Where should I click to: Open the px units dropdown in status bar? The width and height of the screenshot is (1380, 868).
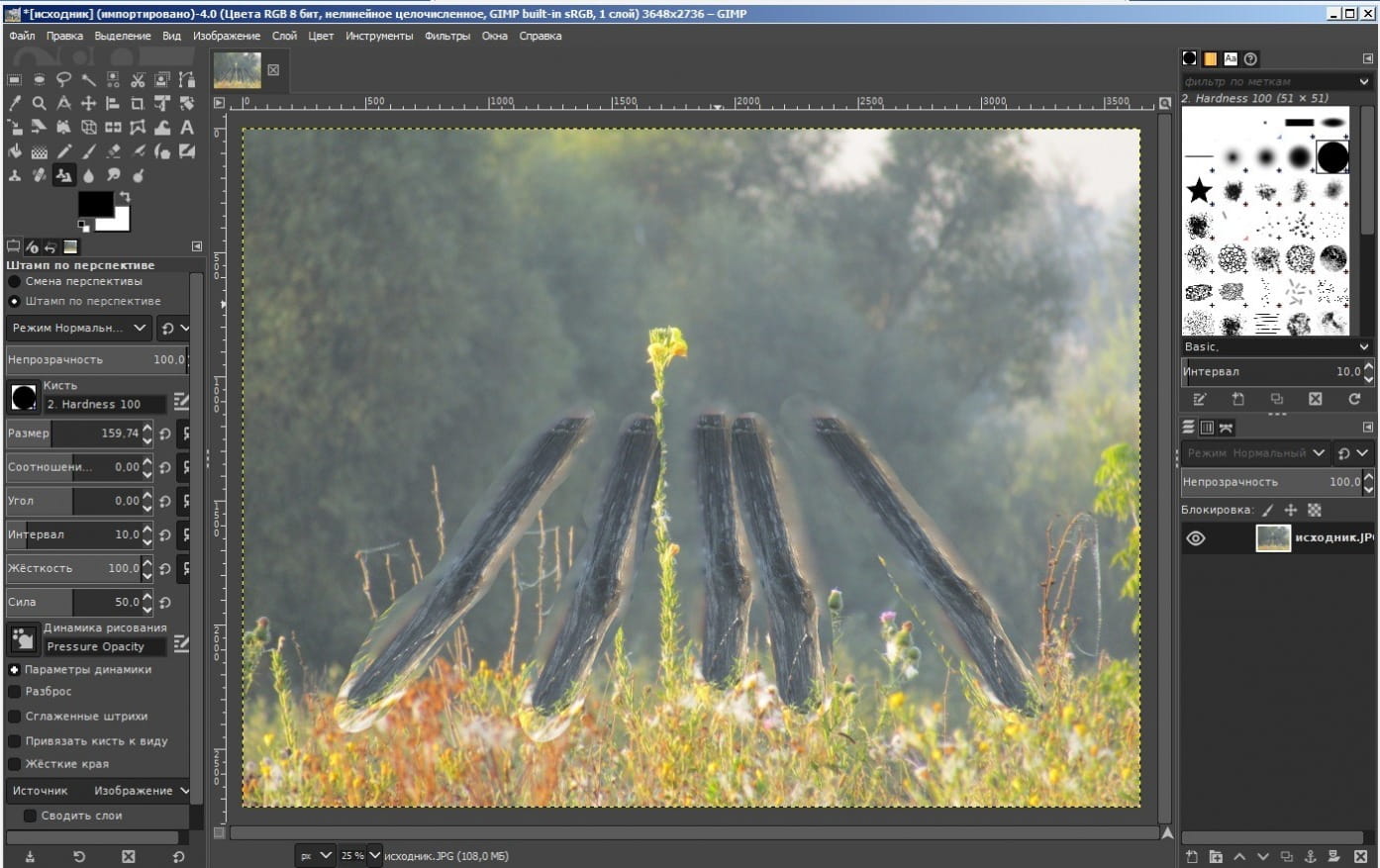316,855
